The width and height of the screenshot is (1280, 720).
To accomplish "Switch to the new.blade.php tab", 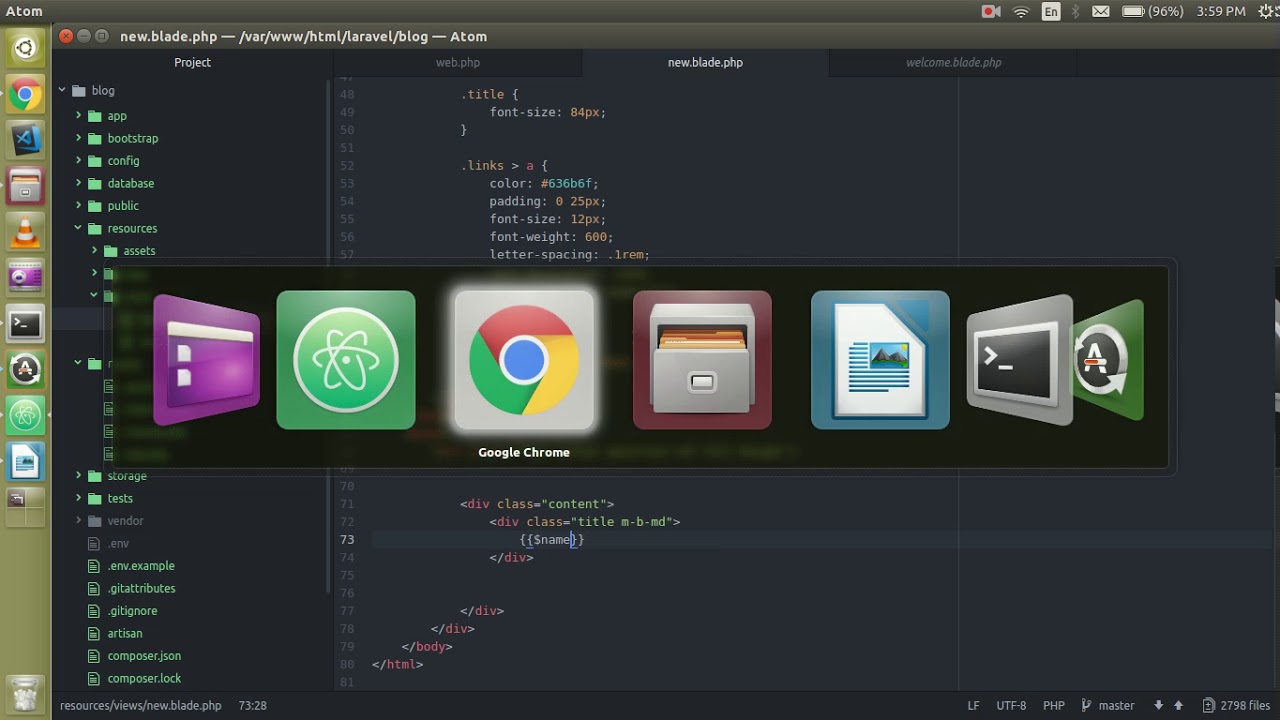I will point(705,62).
